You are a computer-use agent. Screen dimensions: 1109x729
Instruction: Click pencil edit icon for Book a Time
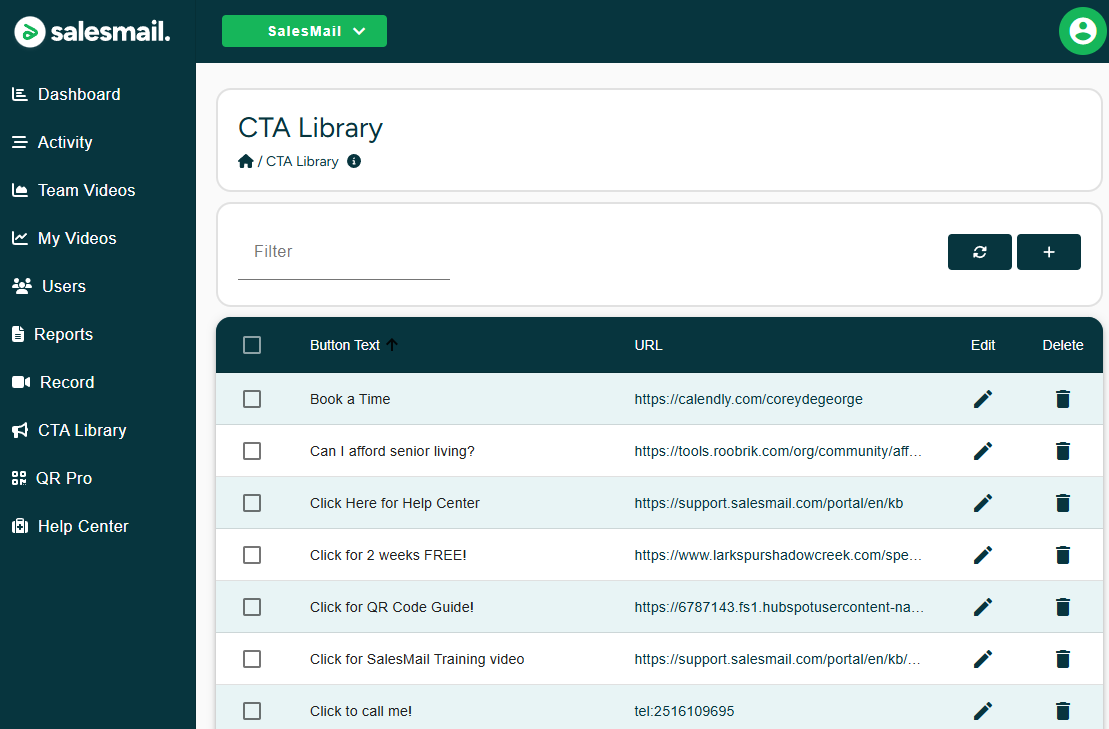[x=983, y=399]
